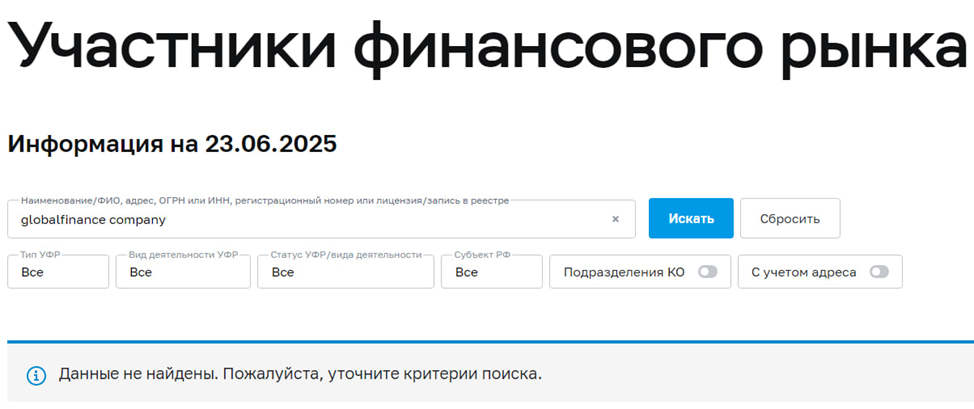Expand the "Вид деятельности УФР" dropdown

click(x=183, y=272)
